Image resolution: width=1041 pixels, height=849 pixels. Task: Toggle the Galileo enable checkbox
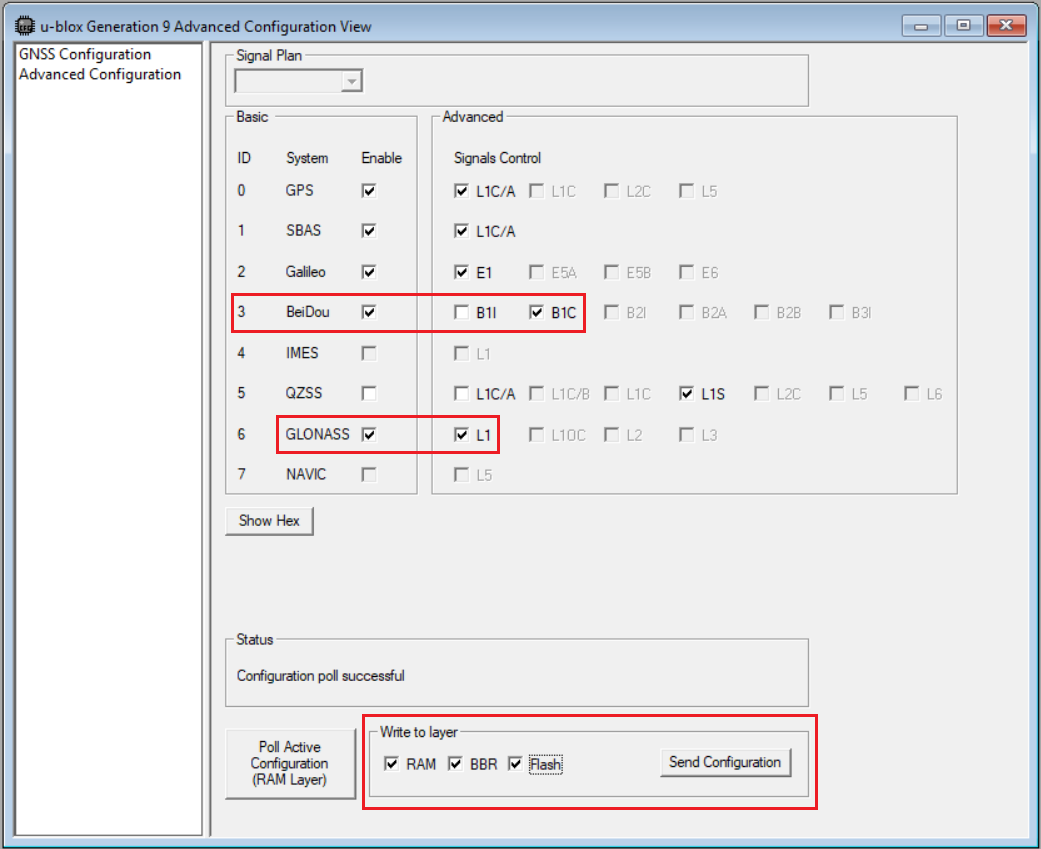pyautogui.click(x=369, y=271)
